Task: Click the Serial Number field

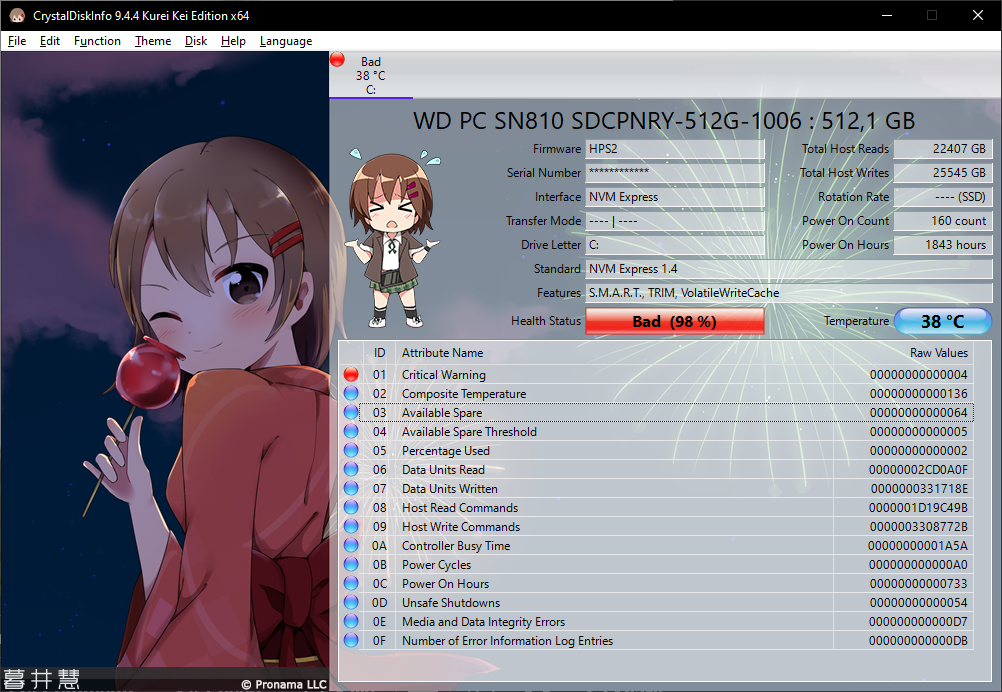Action: [675, 173]
